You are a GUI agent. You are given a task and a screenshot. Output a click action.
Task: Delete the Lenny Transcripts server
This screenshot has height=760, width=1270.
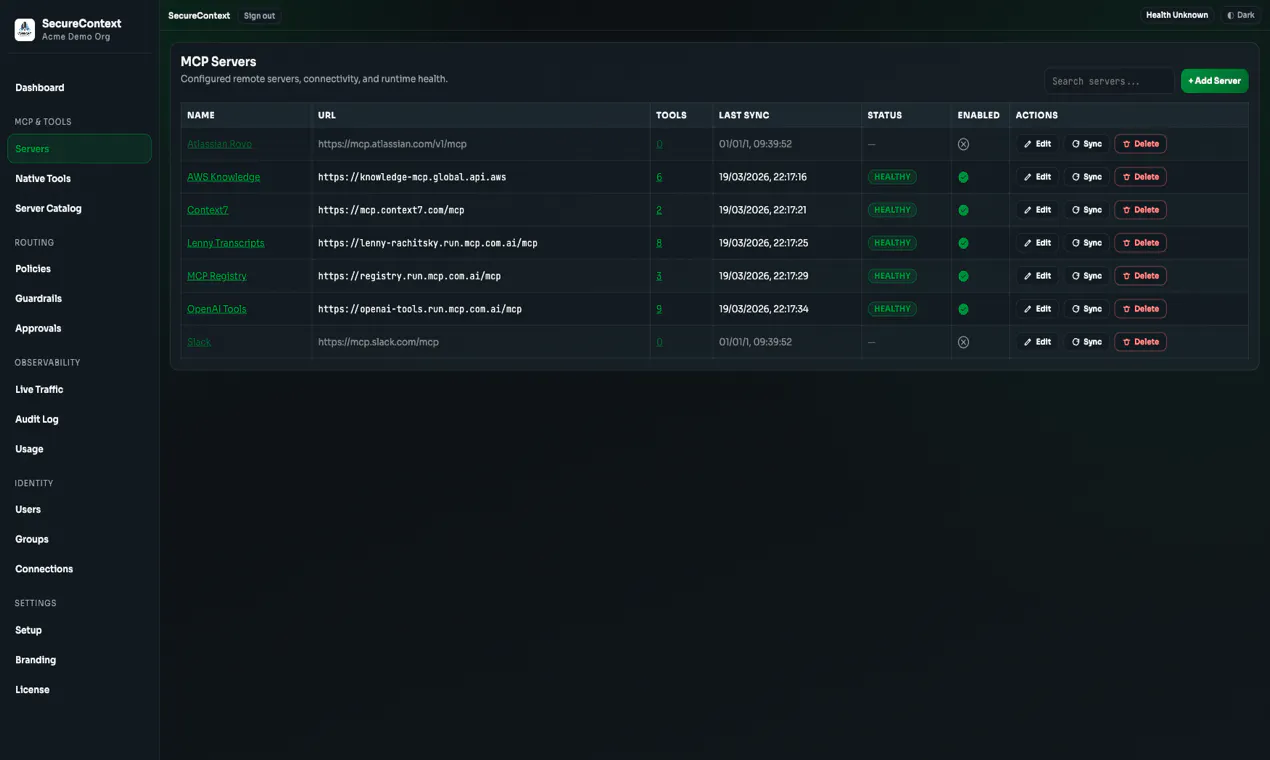tap(1141, 243)
